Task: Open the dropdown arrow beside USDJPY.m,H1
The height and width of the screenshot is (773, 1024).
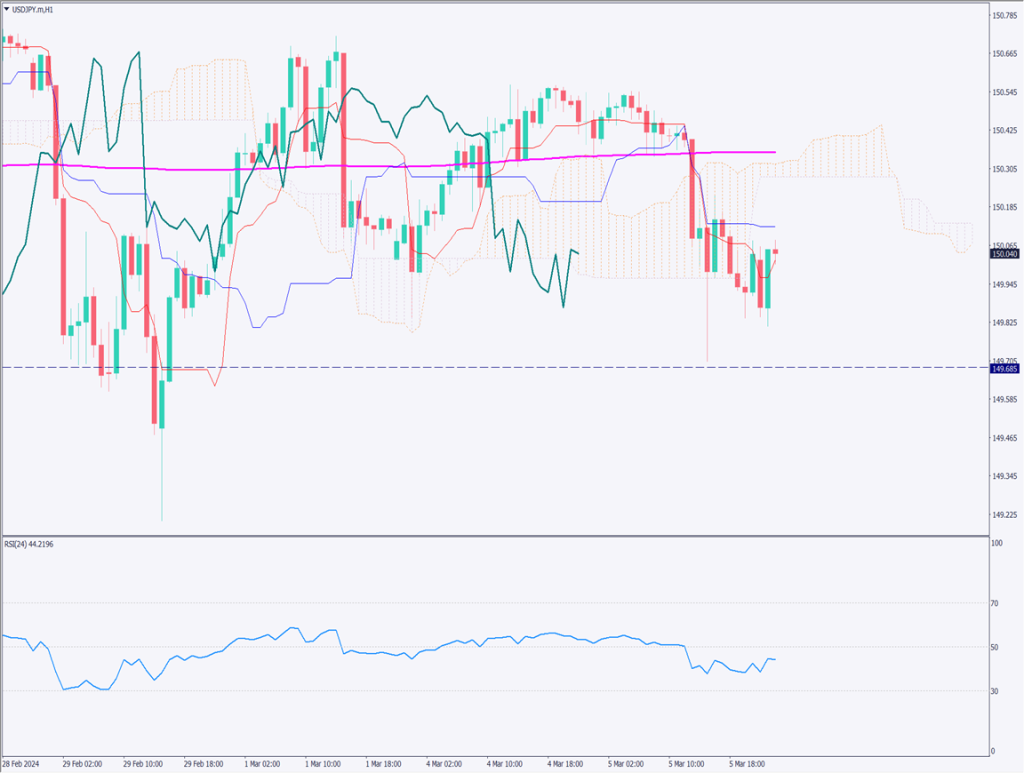Action: pyautogui.click(x=6, y=9)
